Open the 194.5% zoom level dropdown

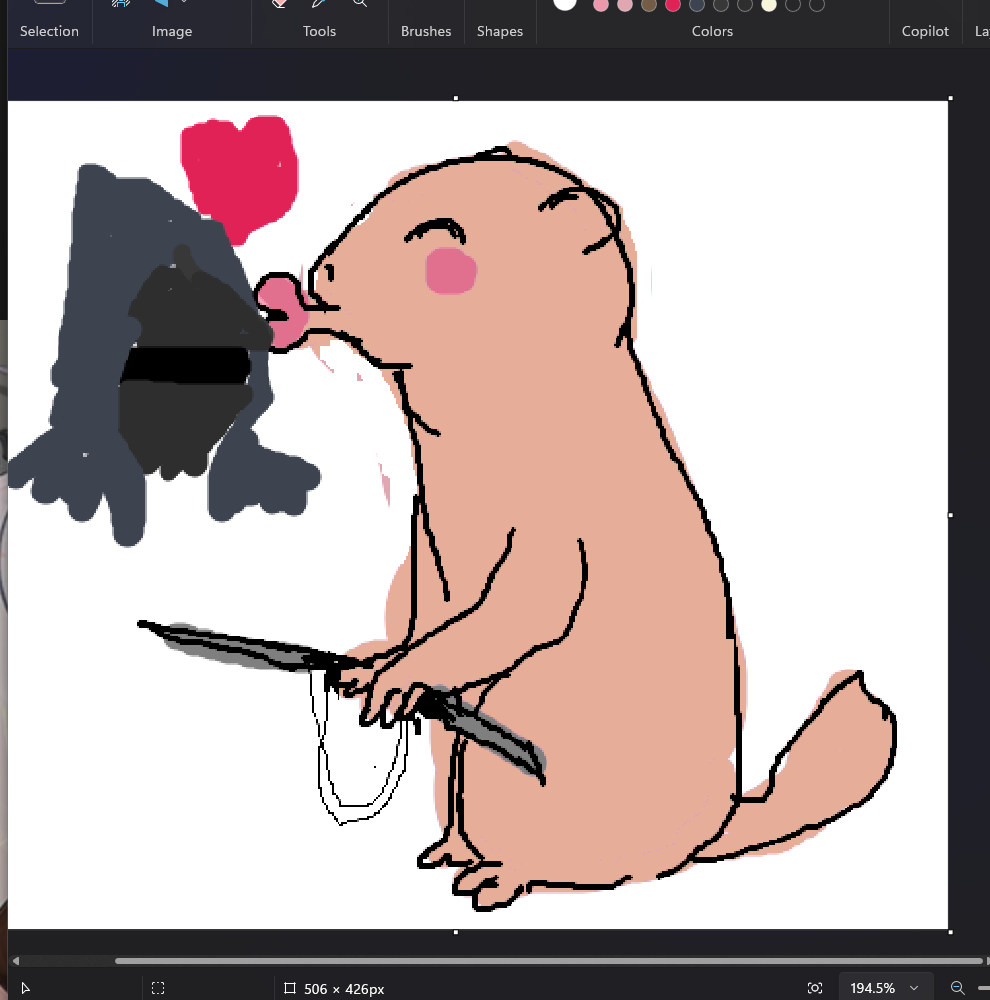point(885,988)
